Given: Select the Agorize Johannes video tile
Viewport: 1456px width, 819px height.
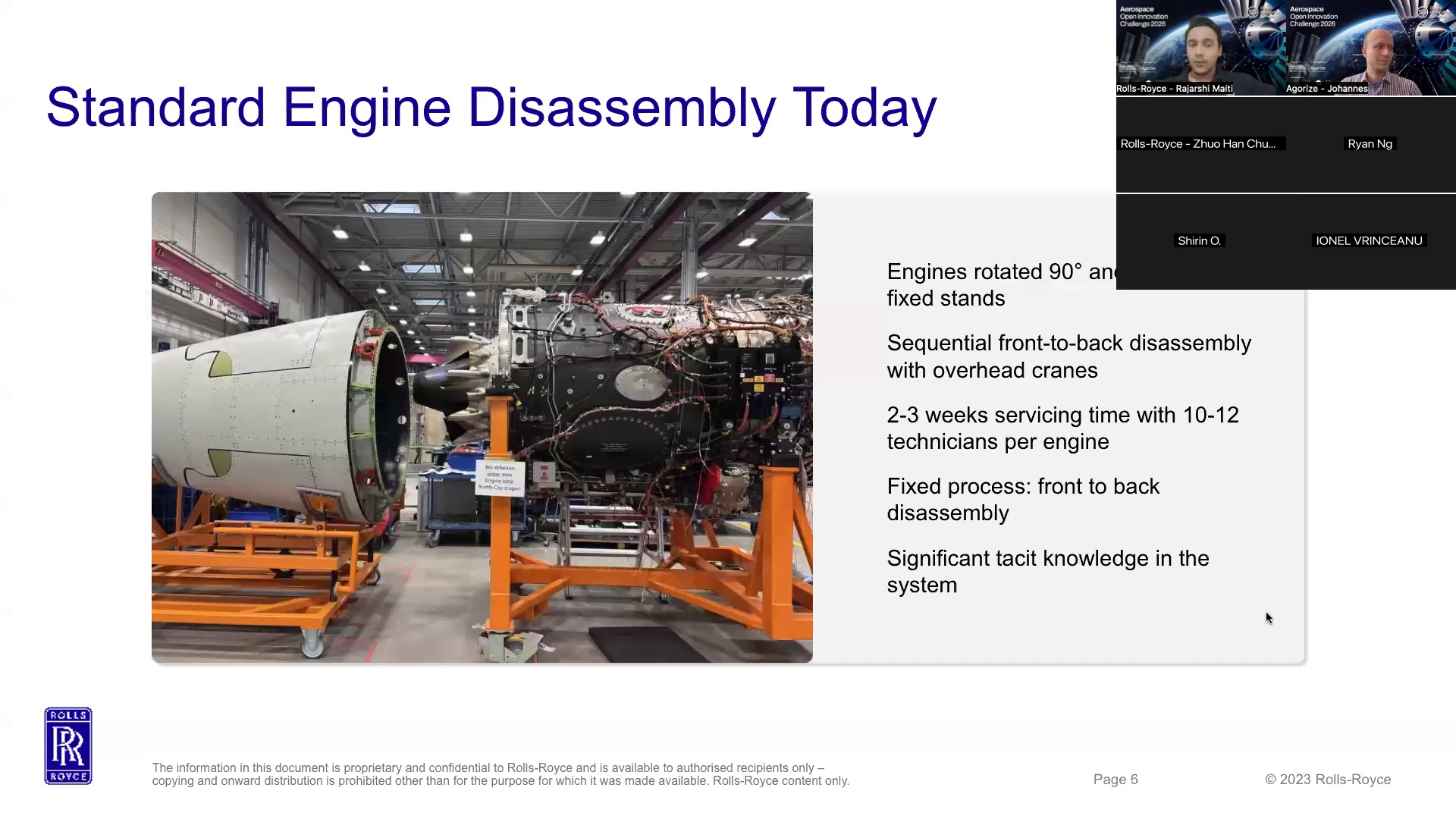Looking at the screenshot, I should (1370, 48).
